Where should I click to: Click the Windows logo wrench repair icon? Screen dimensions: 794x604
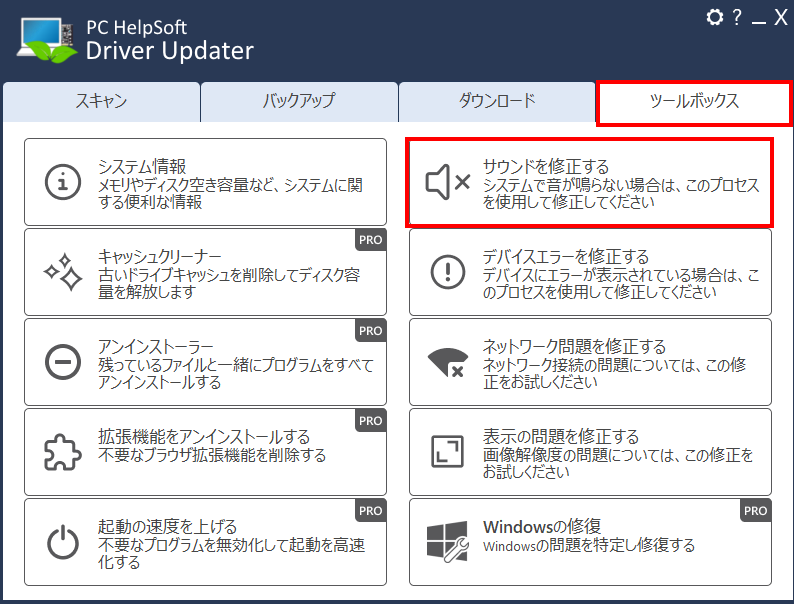point(448,542)
